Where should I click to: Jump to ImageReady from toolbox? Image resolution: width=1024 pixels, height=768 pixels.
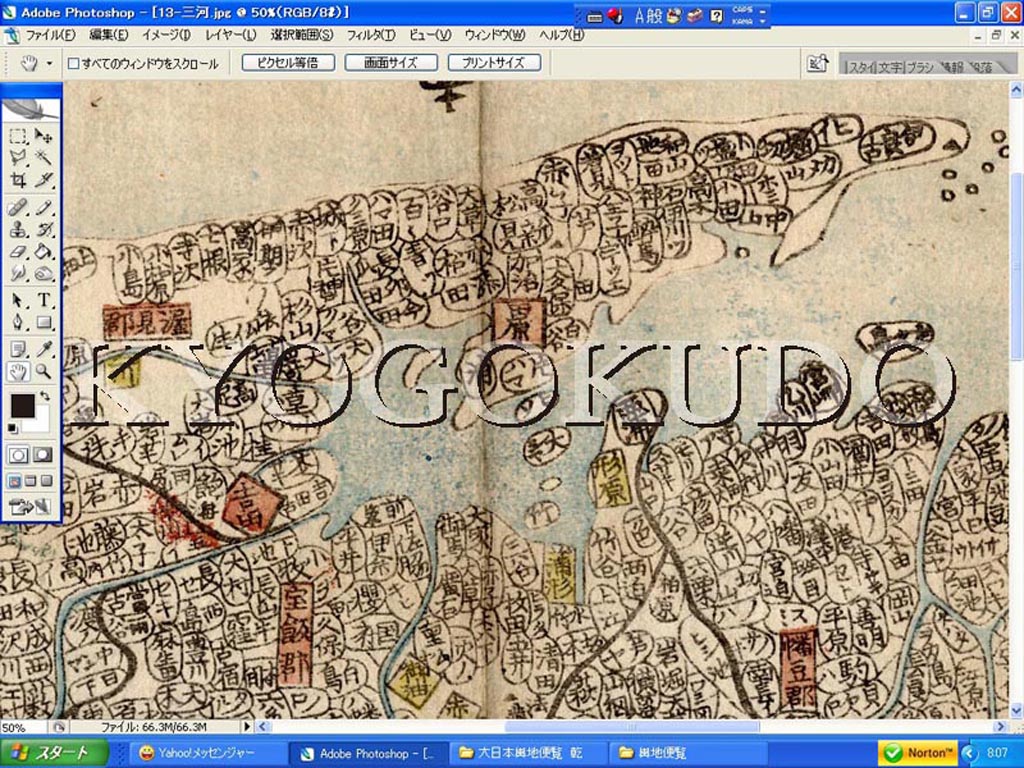click(x=29, y=506)
